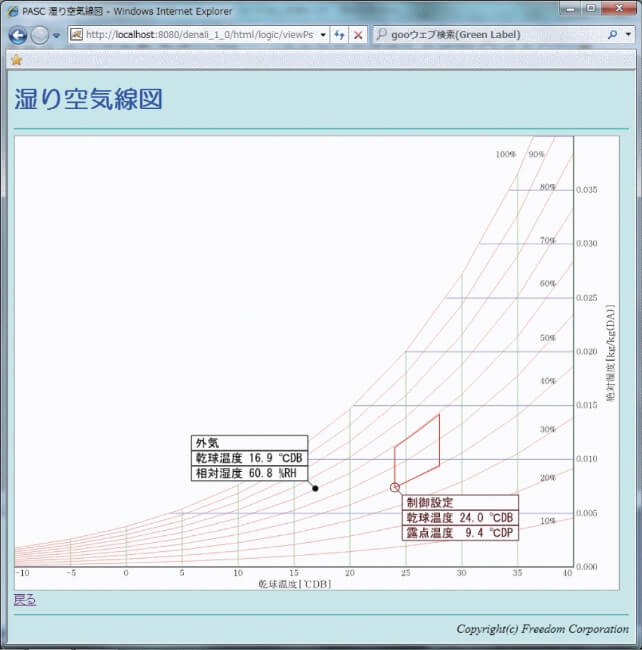Click the Internet Explorer title bar icon
This screenshot has width=642, height=650.
(13, 11)
